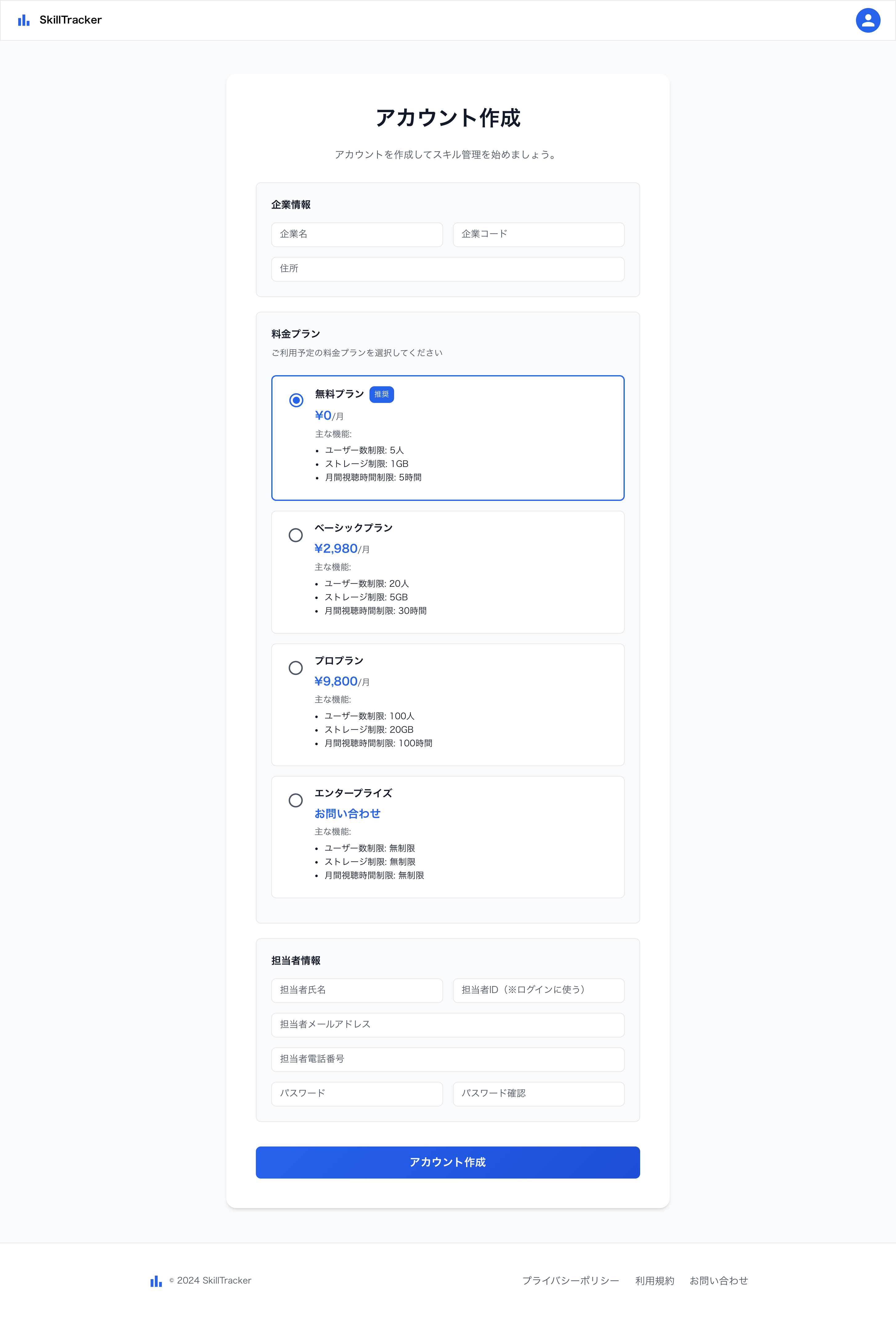
Task: Click the パスワード input field
Action: point(357,1094)
